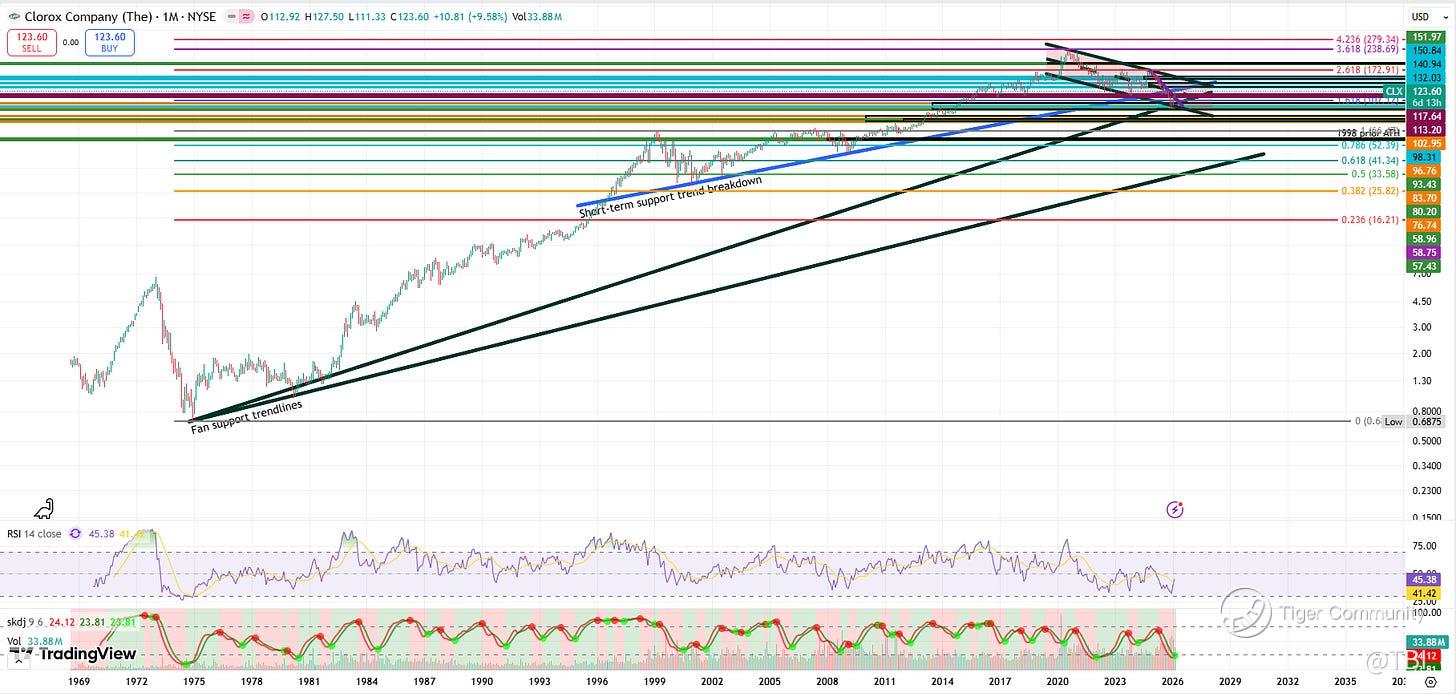Select the 0.786 (52.39) Fibonacci level label
This screenshot has width=1456, height=694.
[x=1369, y=144]
